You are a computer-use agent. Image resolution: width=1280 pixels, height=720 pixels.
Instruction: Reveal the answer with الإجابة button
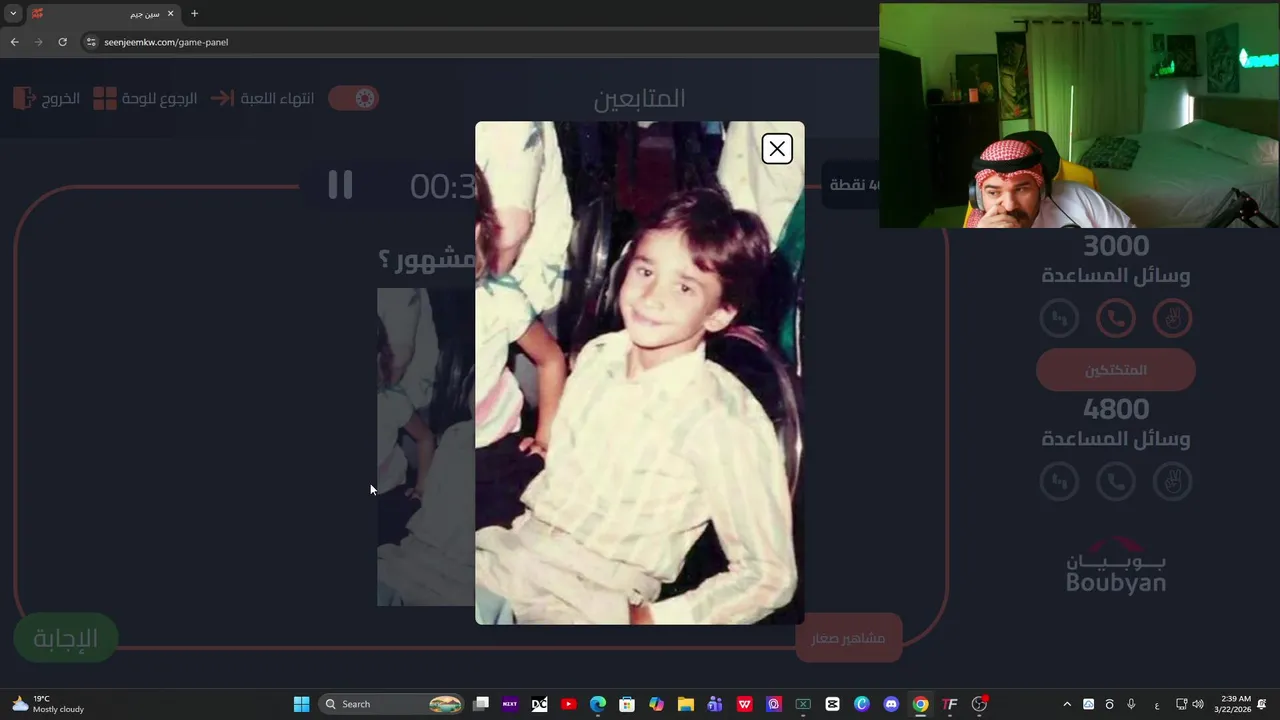click(x=66, y=638)
